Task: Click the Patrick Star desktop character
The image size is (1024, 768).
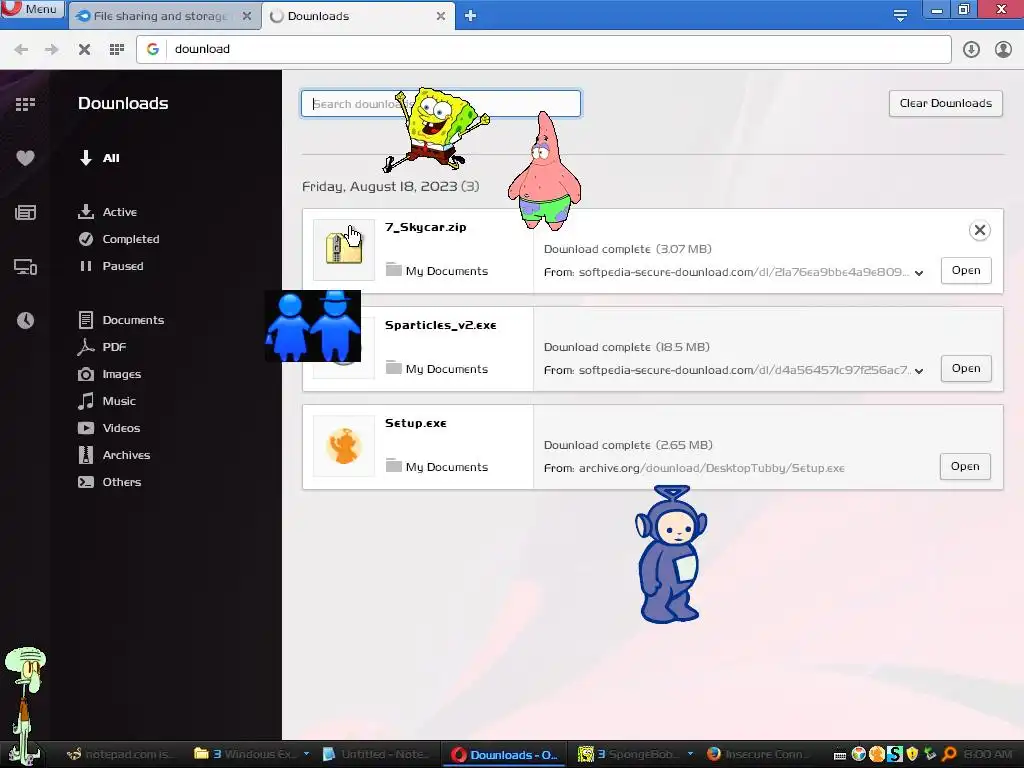Action: pyautogui.click(x=544, y=171)
